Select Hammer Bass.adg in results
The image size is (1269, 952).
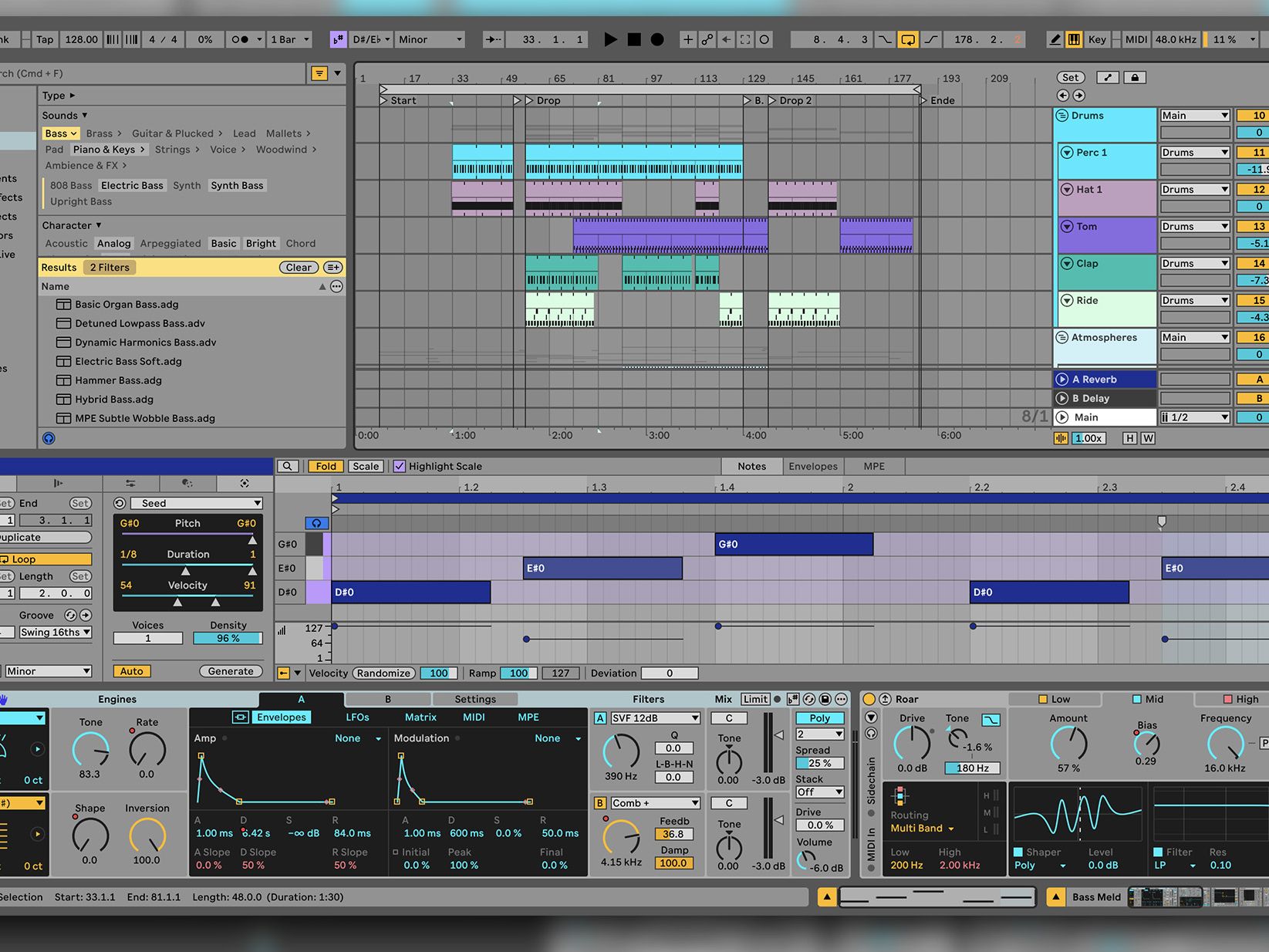point(118,380)
